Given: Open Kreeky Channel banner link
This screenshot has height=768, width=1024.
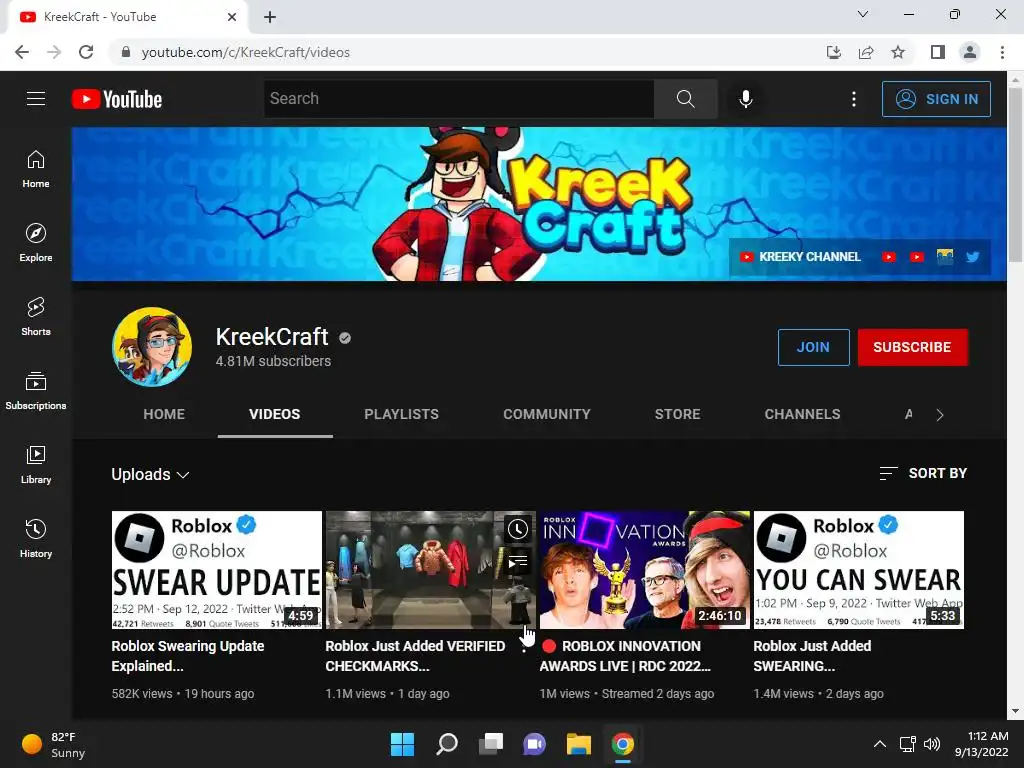Looking at the screenshot, I should (800, 257).
